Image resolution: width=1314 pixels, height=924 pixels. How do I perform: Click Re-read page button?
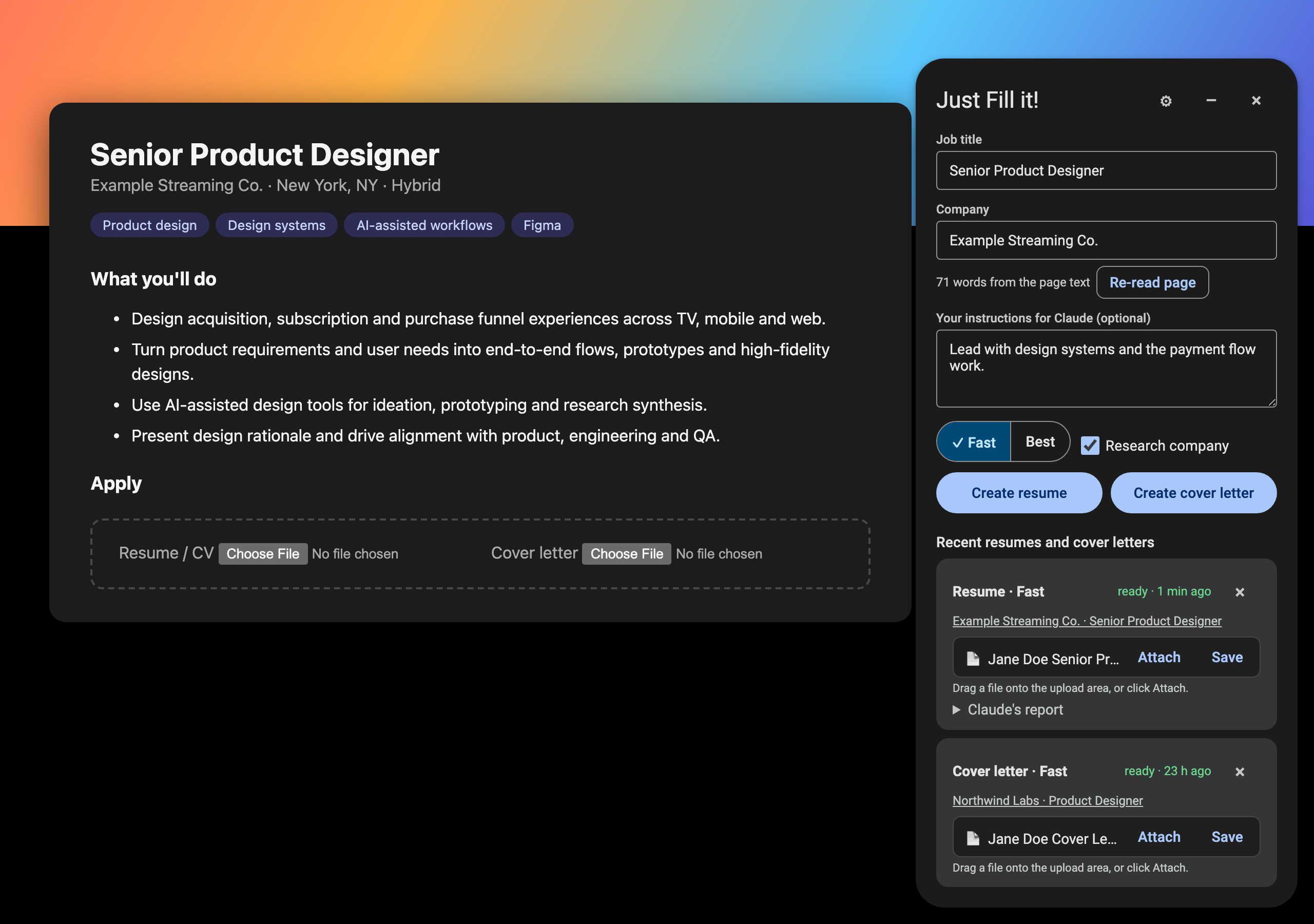pyautogui.click(x=1152, y=282)
